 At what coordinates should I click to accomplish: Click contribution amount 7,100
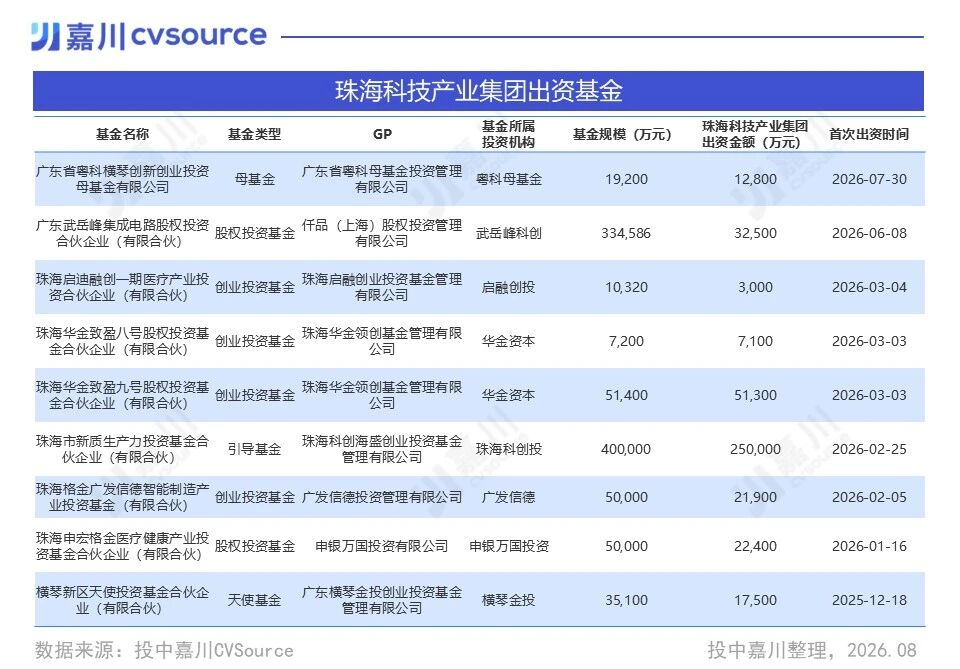[x=756, y=341]
